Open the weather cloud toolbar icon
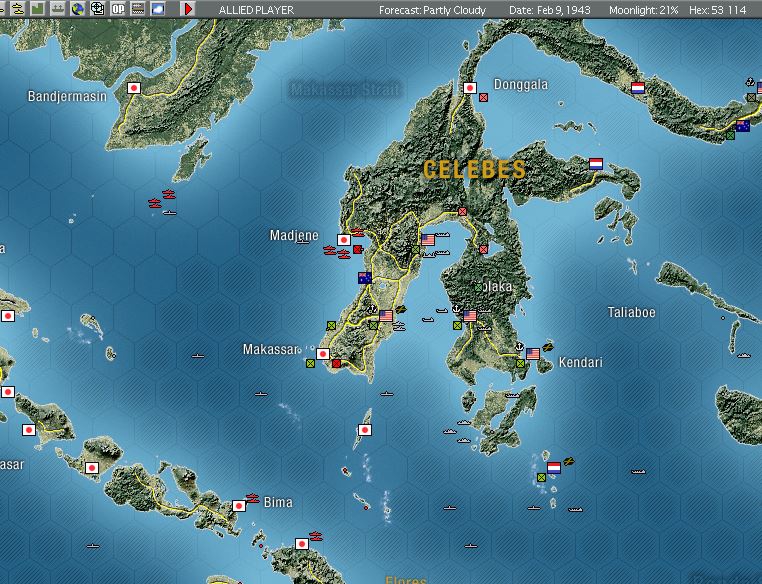 158,9
